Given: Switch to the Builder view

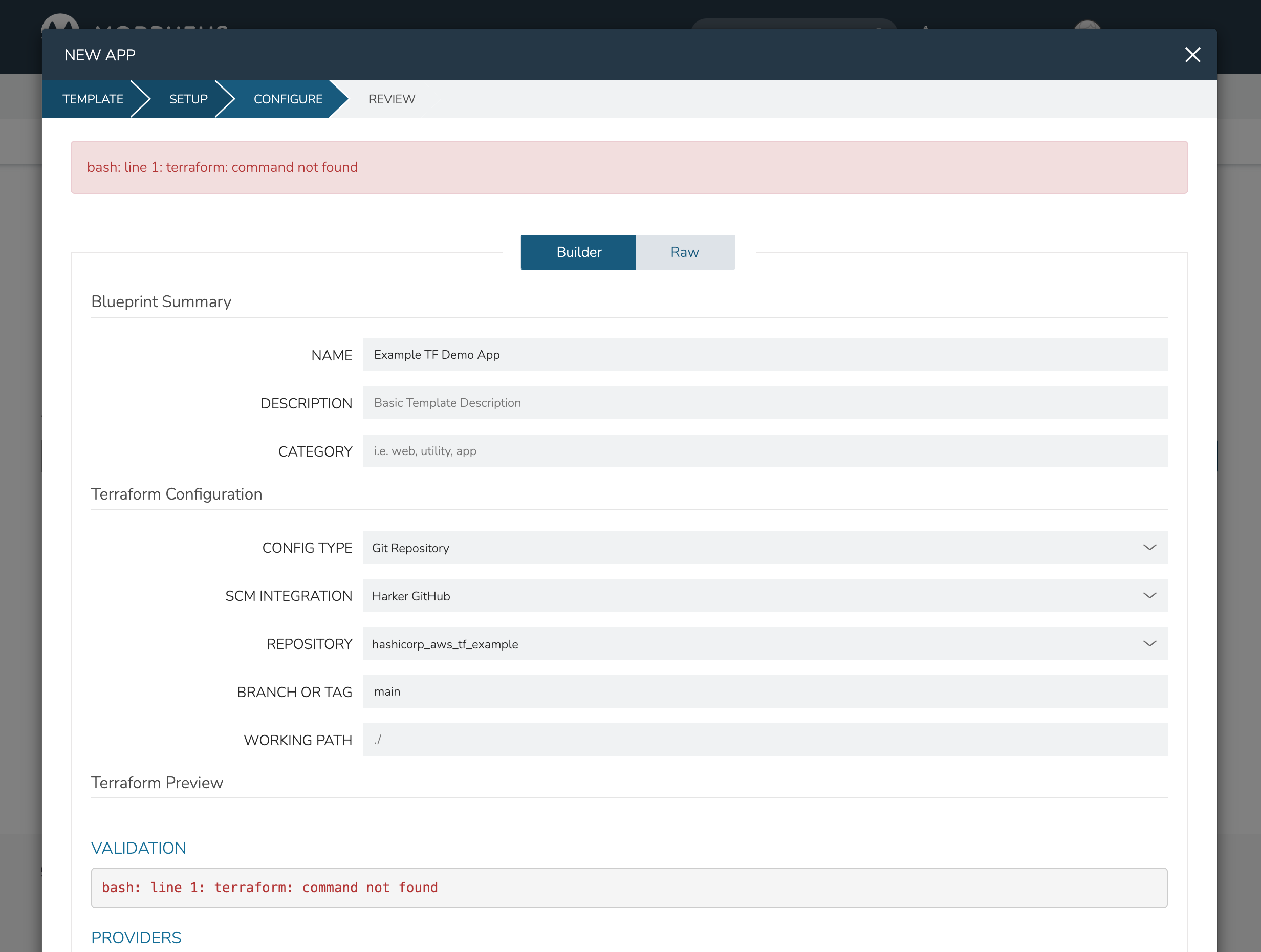Looking at the screenshot, I should [578, 252].
